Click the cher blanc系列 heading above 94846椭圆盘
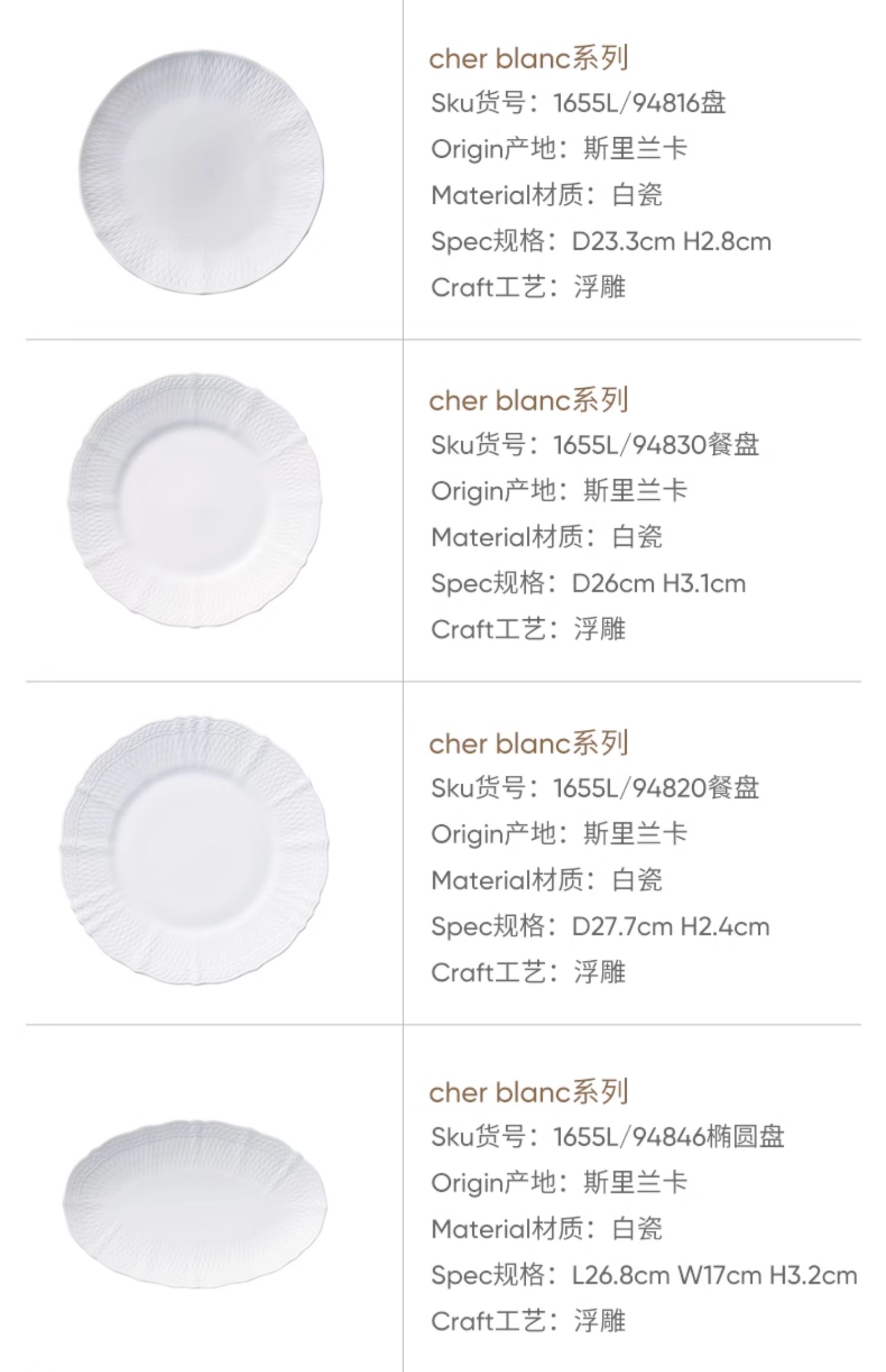Viewport: 886px width, 1372px height. tap(528, 1092)
